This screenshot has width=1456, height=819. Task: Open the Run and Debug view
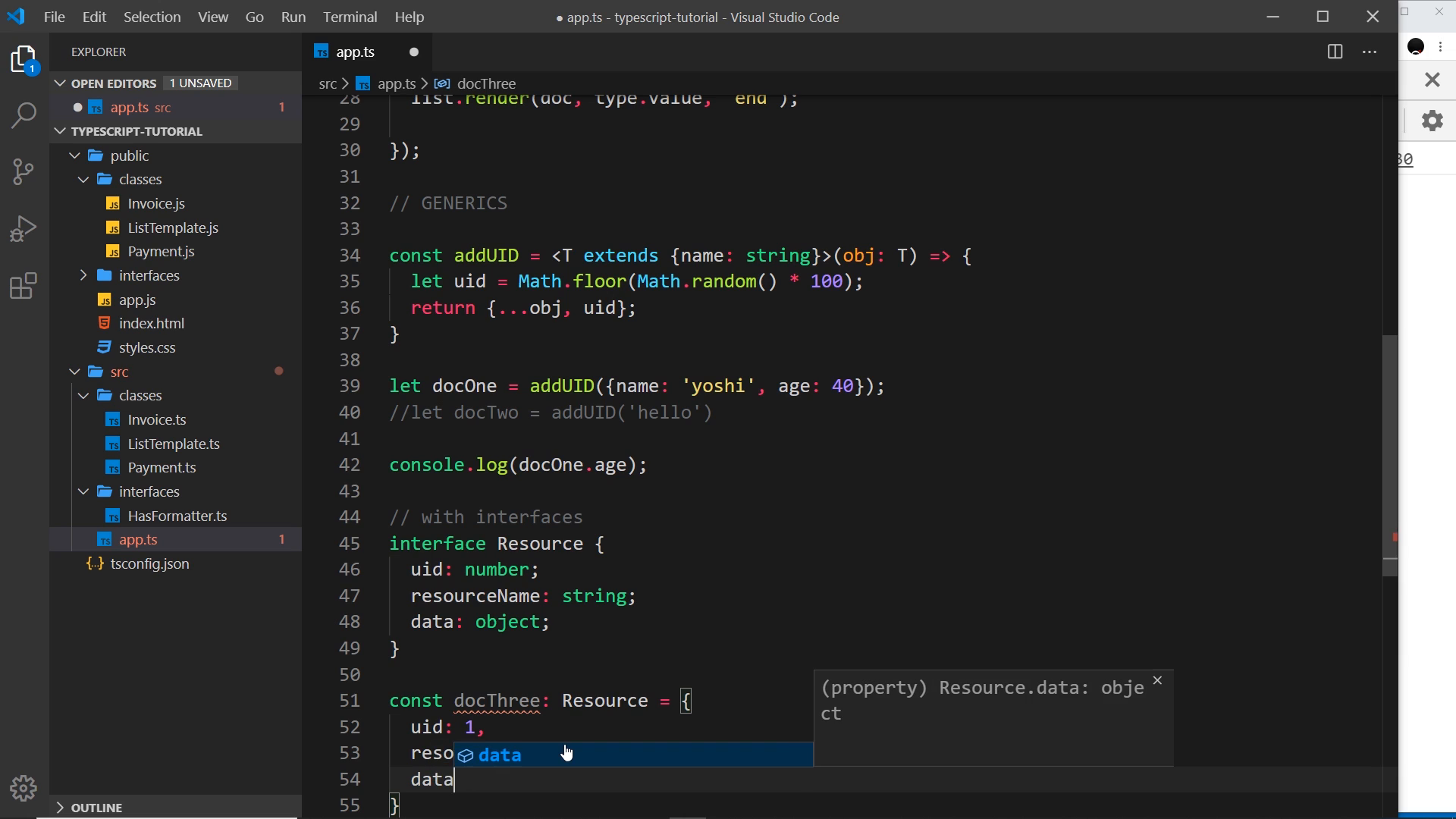tap(24, 228)
